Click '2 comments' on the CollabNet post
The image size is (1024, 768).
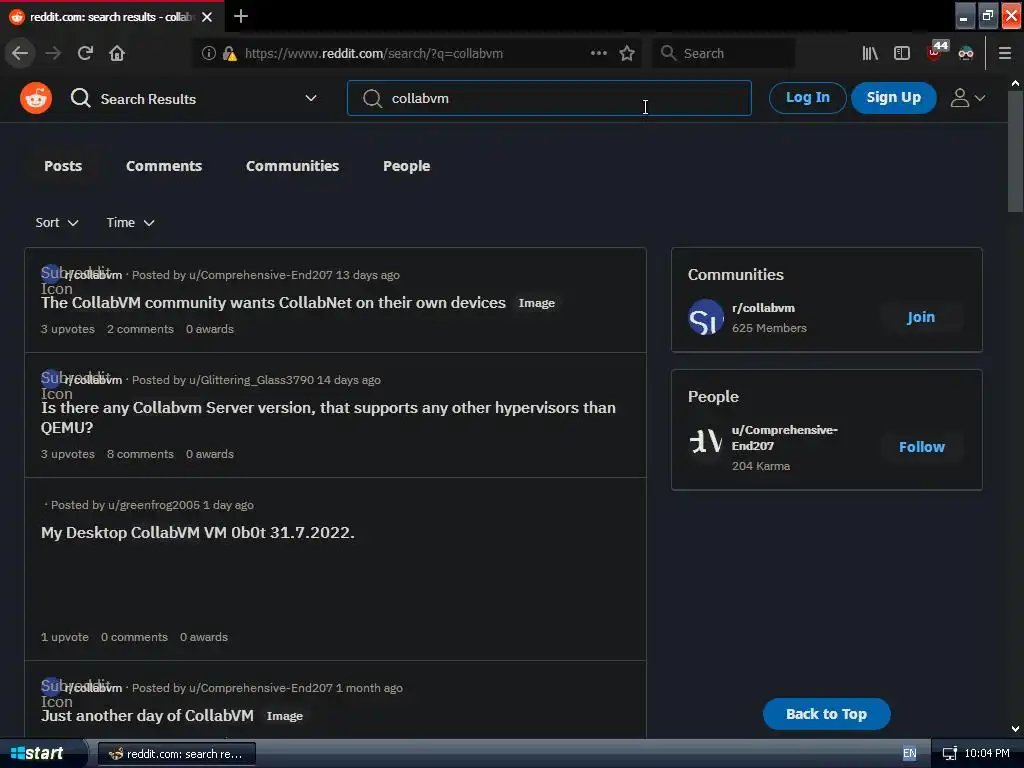[140, 329]
